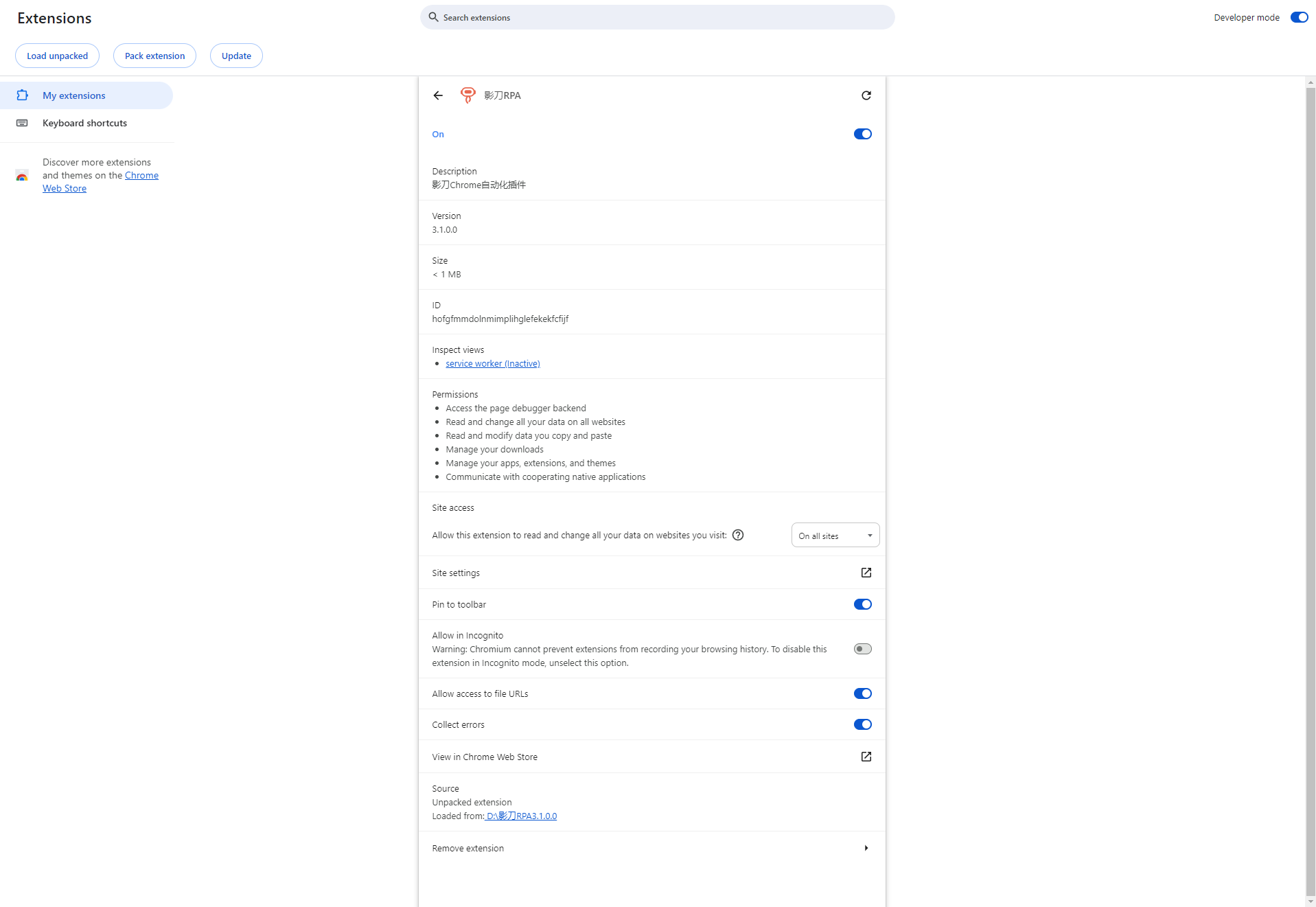Screen dimensions: 1316x907
Task: Go back using the arrow icon
Action: coord(438,95)
